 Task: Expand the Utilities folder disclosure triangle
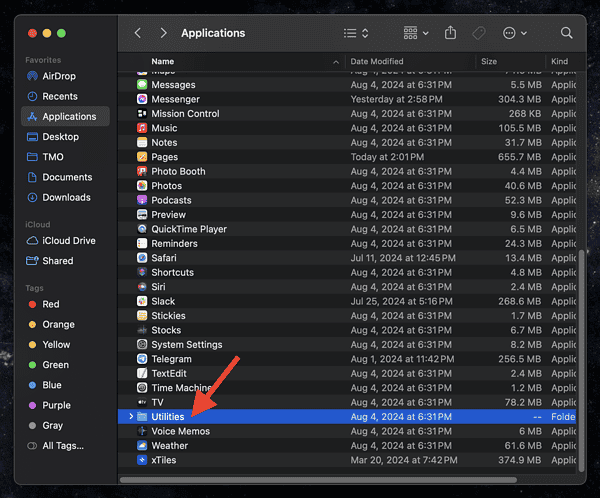pos(131,416)
